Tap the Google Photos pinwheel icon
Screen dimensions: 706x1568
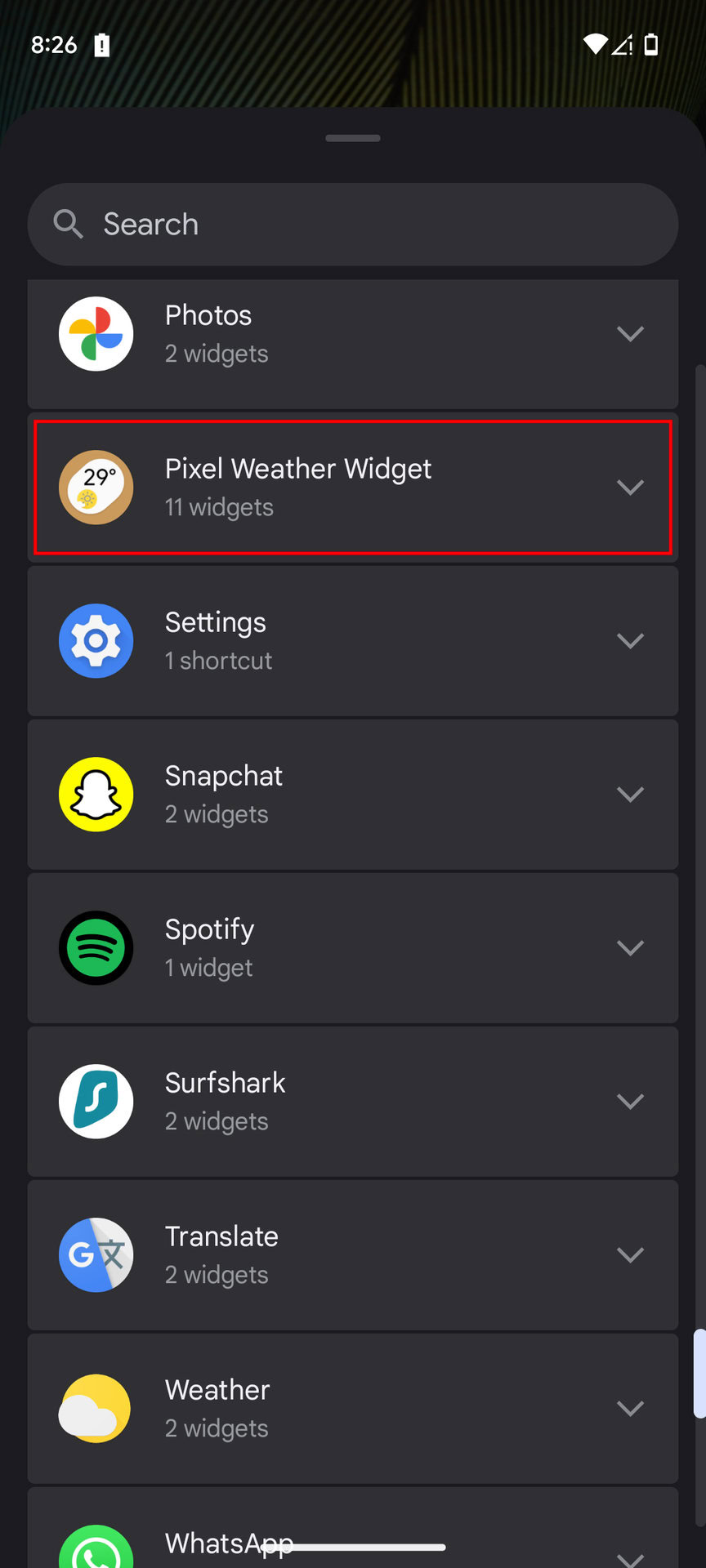pos(96,334)
